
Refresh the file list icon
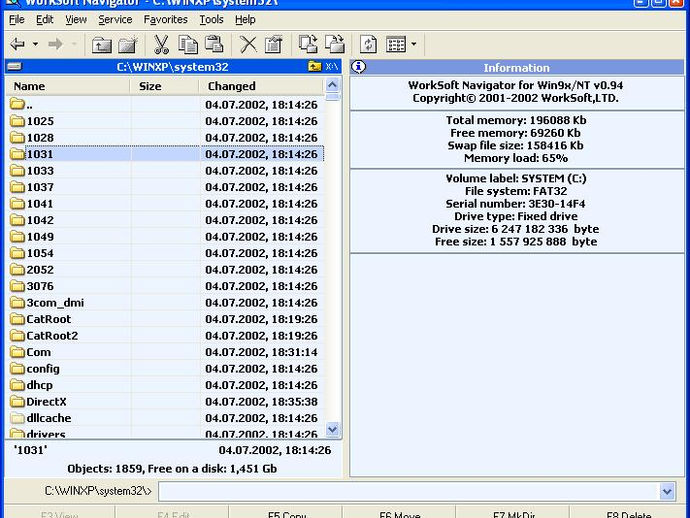(368, 44)
